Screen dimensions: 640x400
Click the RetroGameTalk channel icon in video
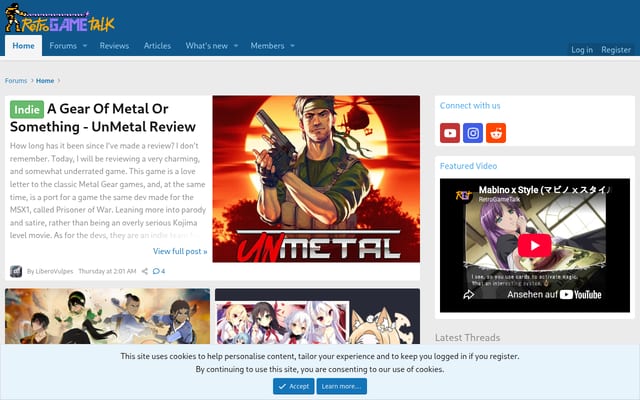tap(463, 195)
